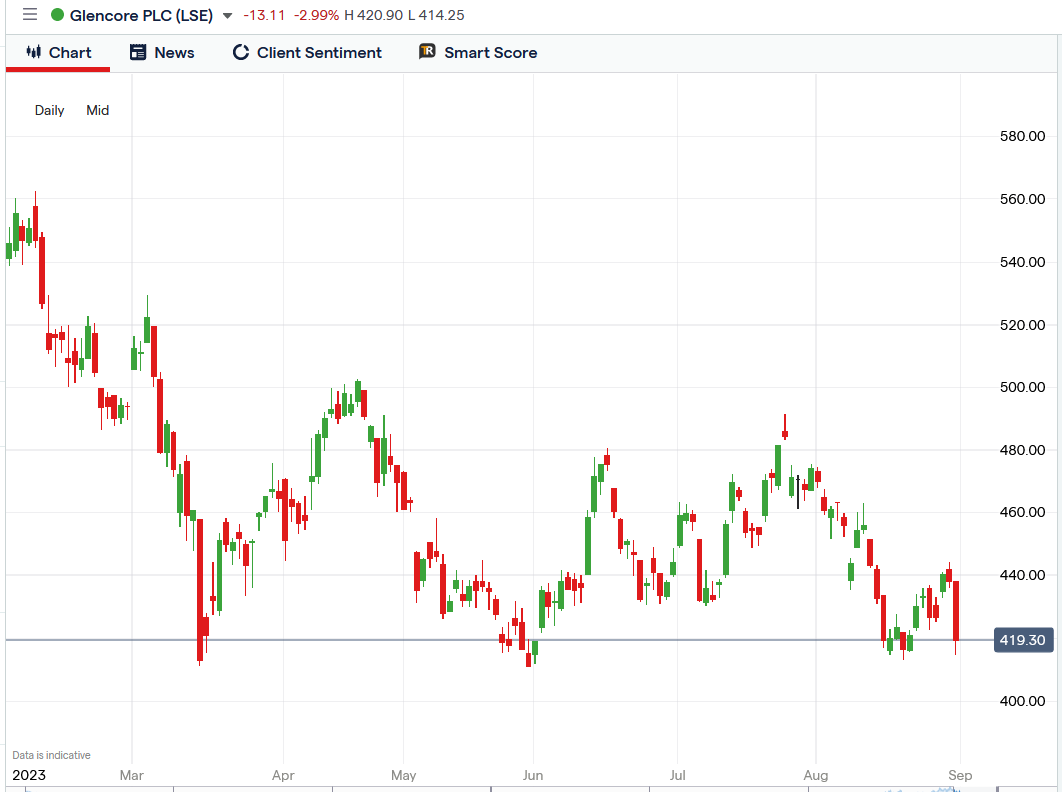Click the 2023 year label
The height and width of the screenshot is (792, 1062).
29,775
